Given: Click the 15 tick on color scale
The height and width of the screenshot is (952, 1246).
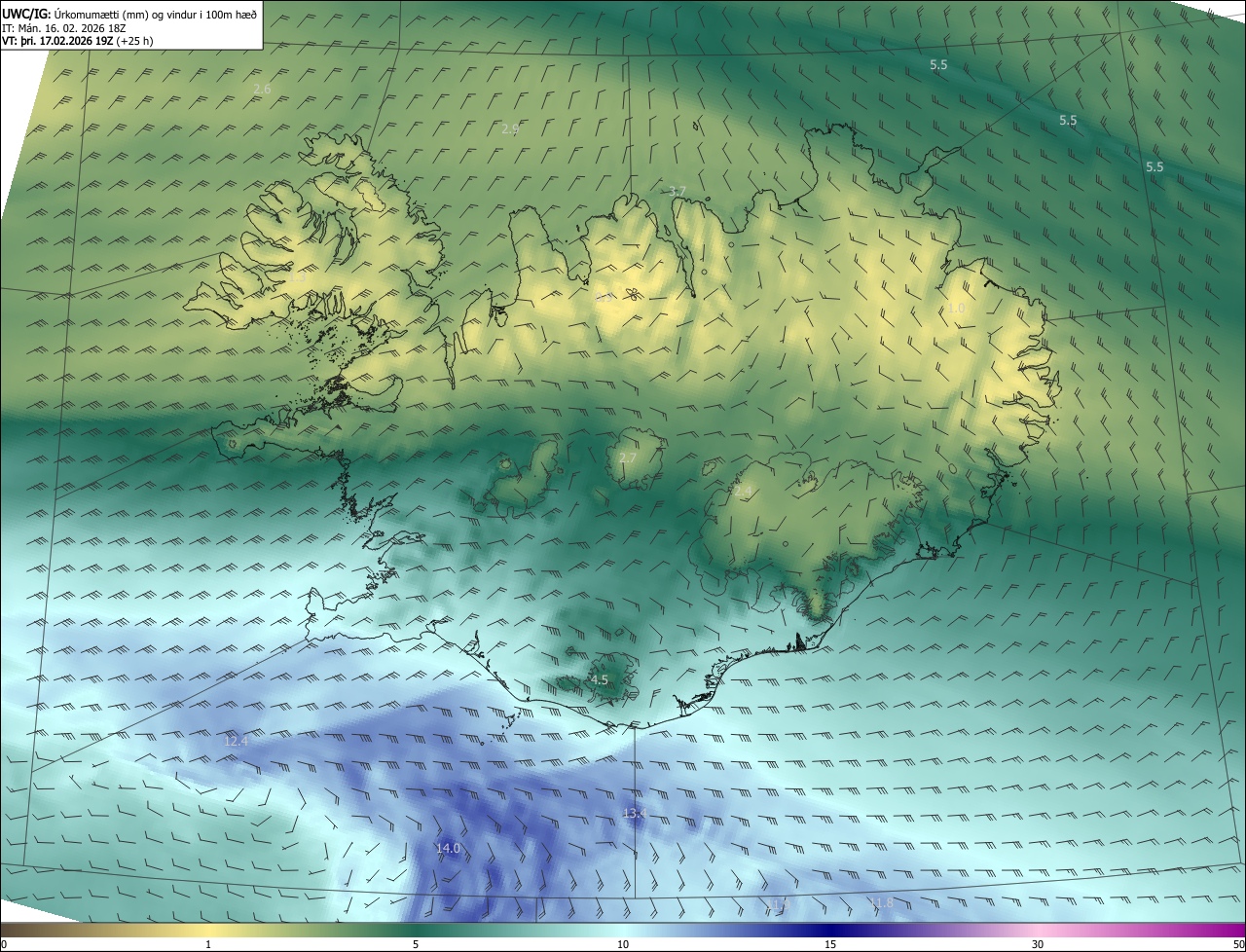Looking at the screenshot, I should tap(830, 944).
